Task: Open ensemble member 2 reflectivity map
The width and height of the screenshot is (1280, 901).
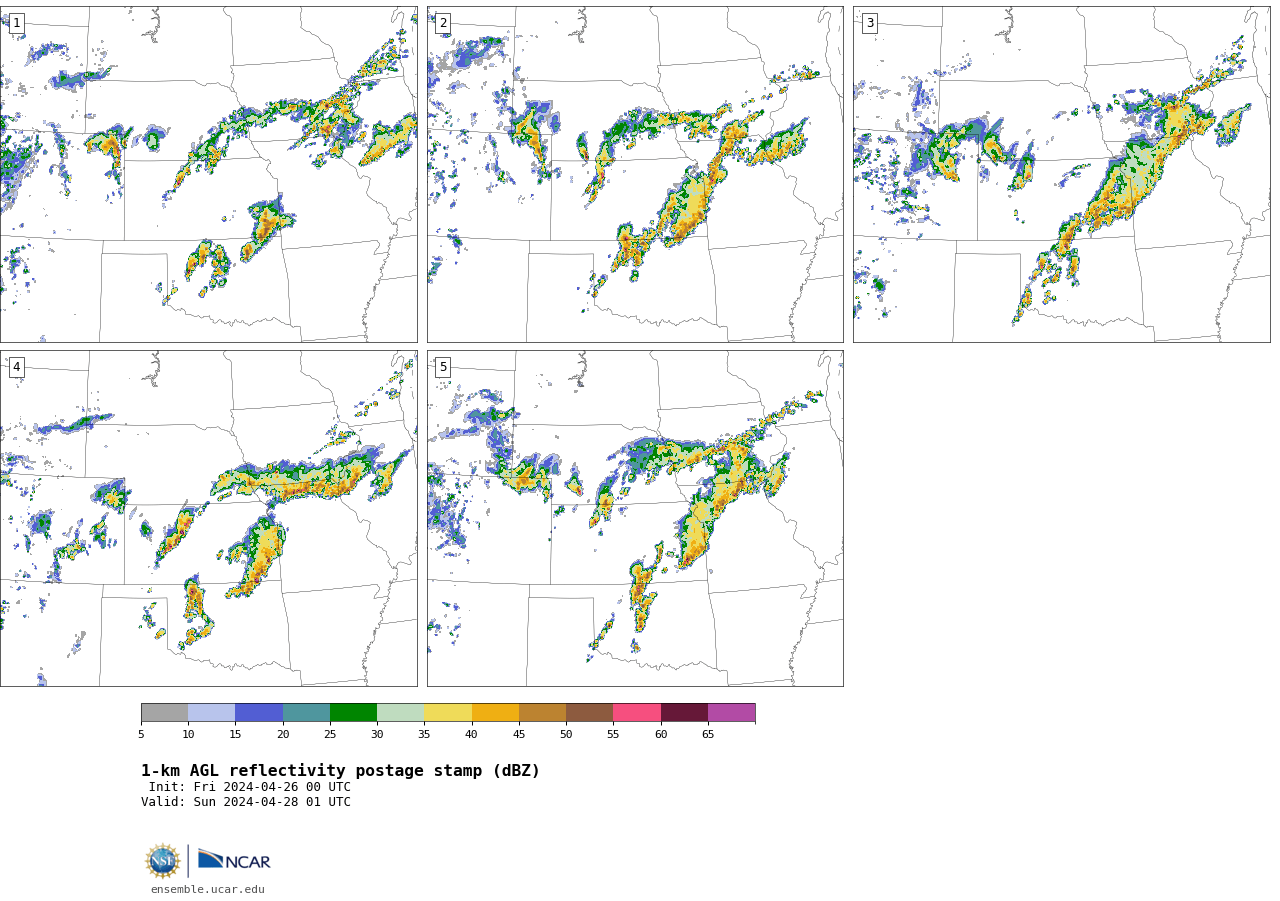Action: point(635,174)
